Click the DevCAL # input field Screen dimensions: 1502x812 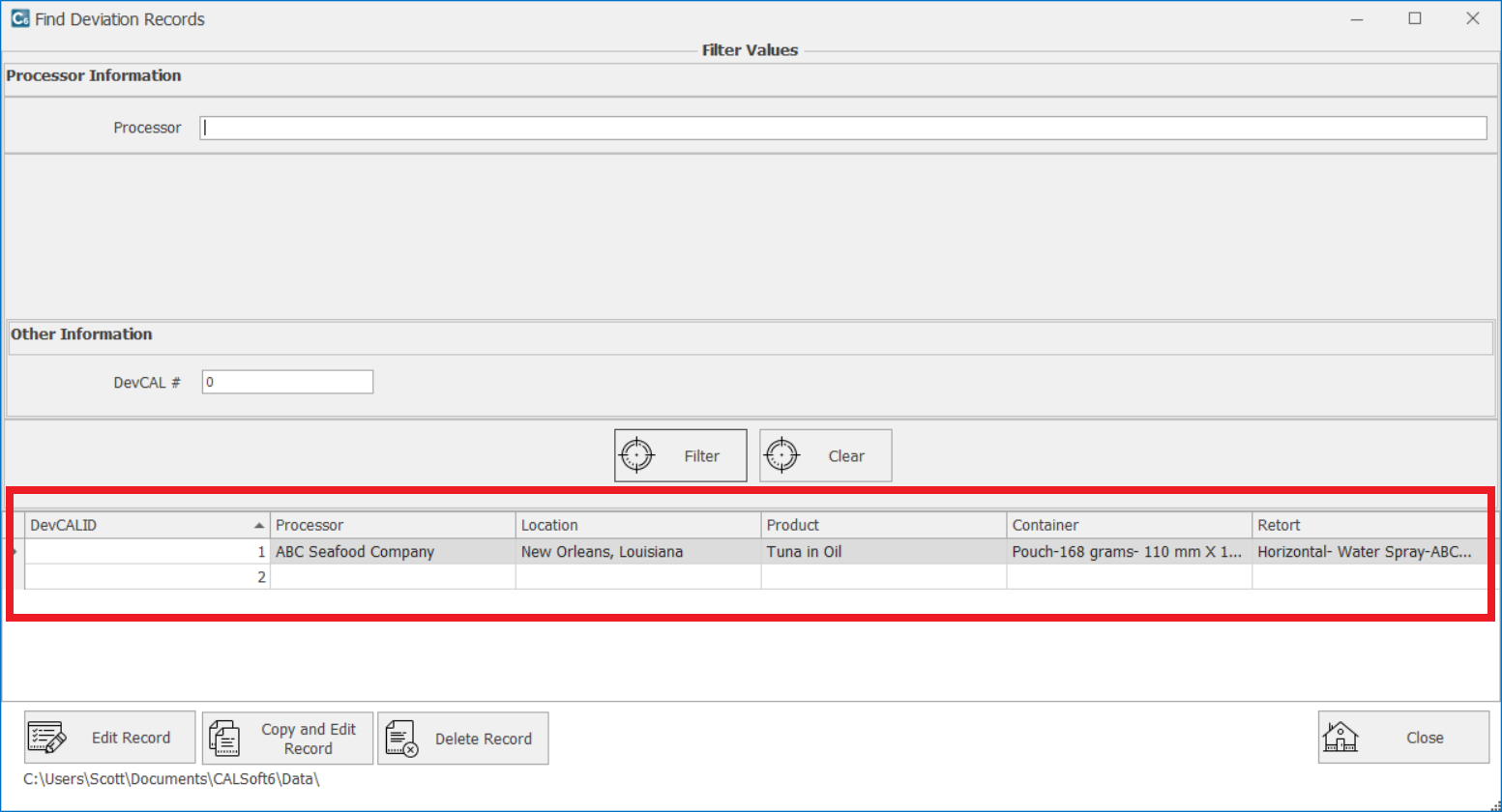point(287,382)
